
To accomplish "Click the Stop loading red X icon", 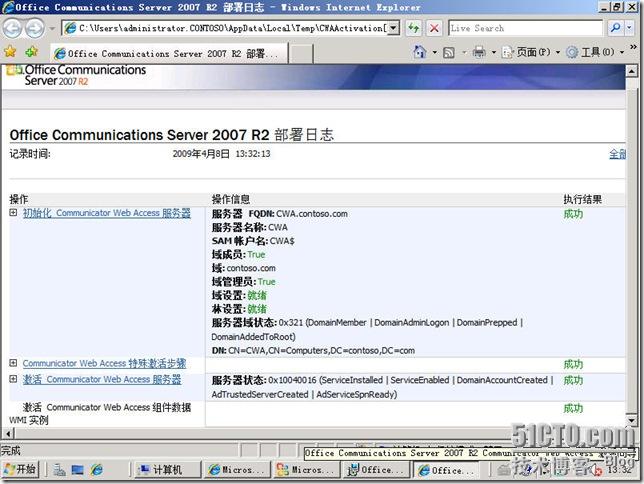I will tap(434, 28).
